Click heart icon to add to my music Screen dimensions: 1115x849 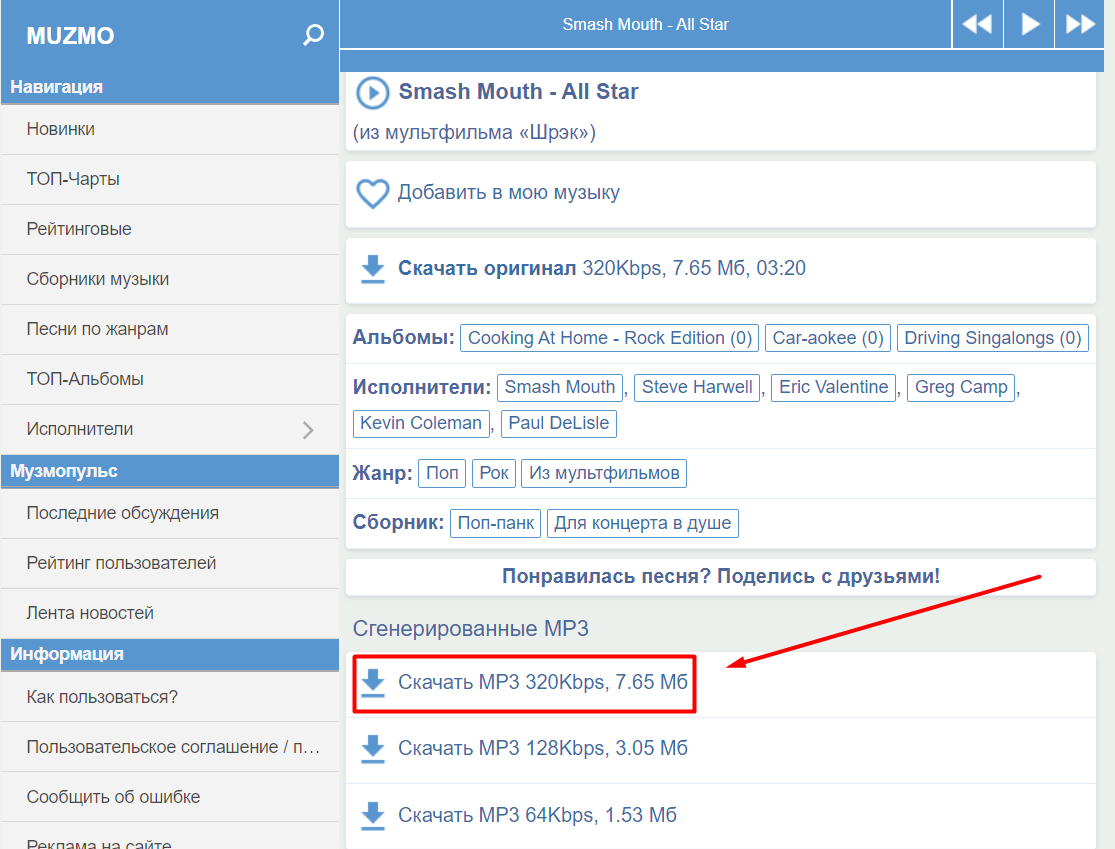372,193
